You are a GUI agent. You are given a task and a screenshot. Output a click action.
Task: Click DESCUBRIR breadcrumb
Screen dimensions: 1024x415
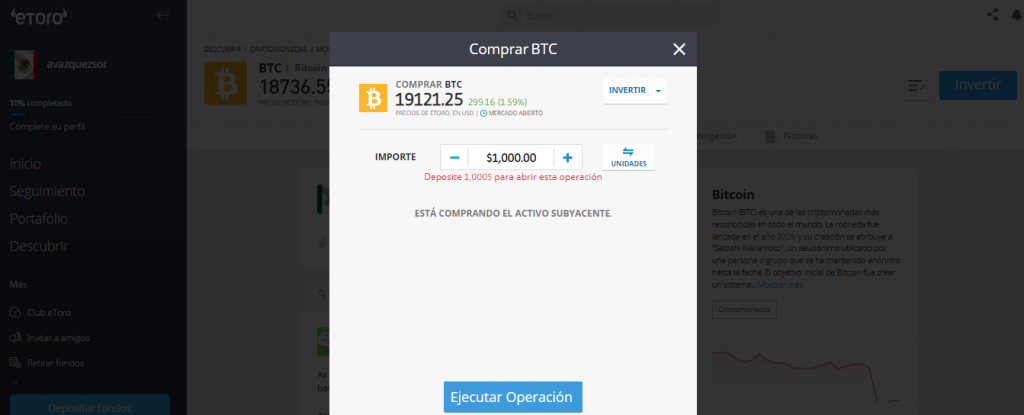221,49
